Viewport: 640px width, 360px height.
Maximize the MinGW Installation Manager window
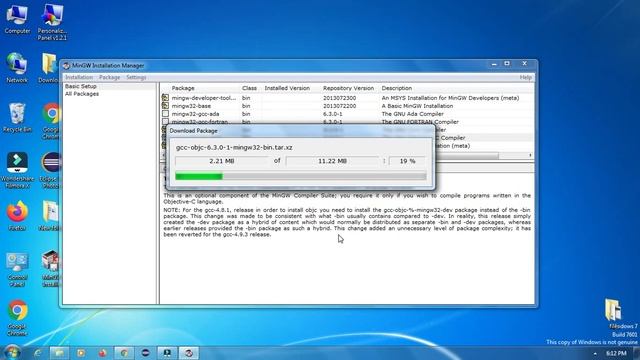(507, 64)
